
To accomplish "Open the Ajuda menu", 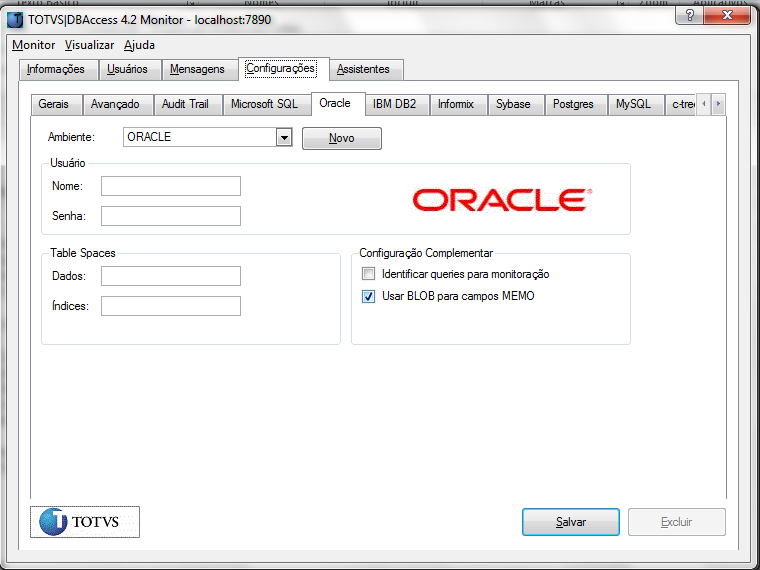I will tap(139, 45).
